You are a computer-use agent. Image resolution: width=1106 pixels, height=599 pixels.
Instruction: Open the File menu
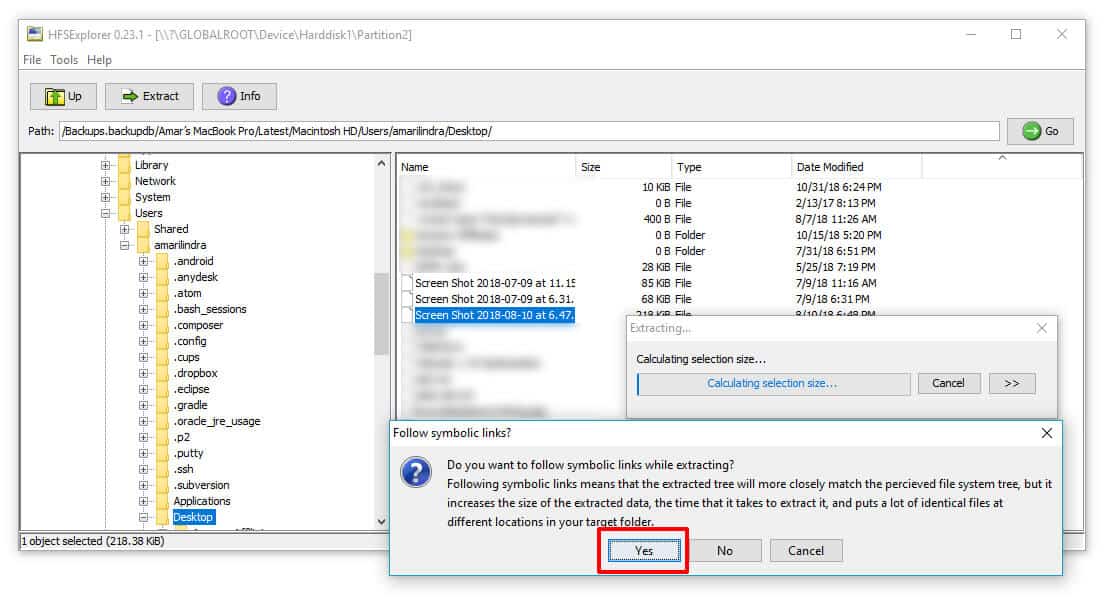tap(32, 60)
